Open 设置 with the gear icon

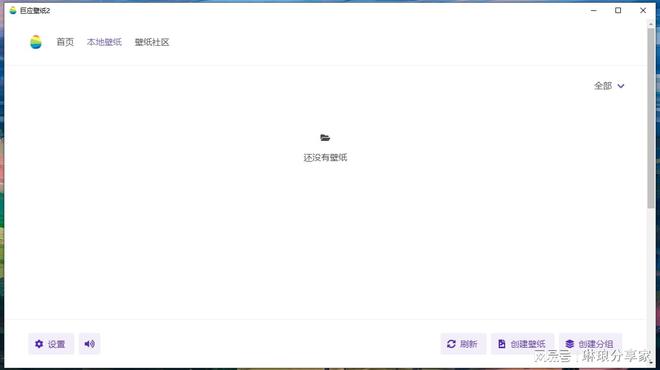(51, 344)
